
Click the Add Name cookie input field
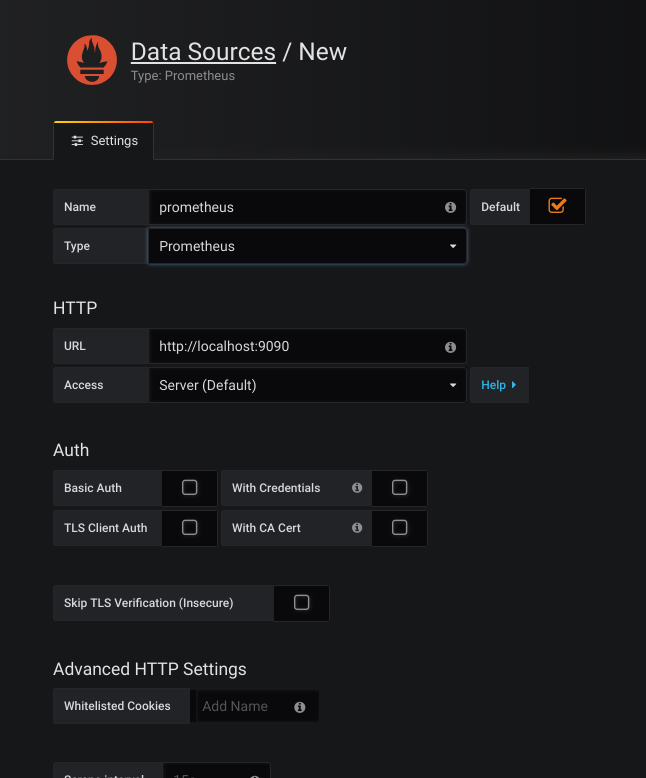pyautogui.click(x=257, y=706)
